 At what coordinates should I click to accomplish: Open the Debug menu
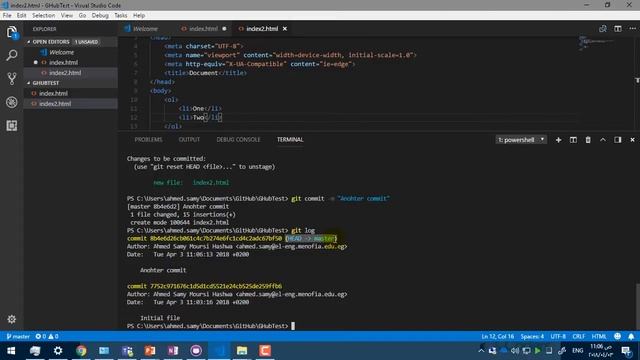(100, 16)
